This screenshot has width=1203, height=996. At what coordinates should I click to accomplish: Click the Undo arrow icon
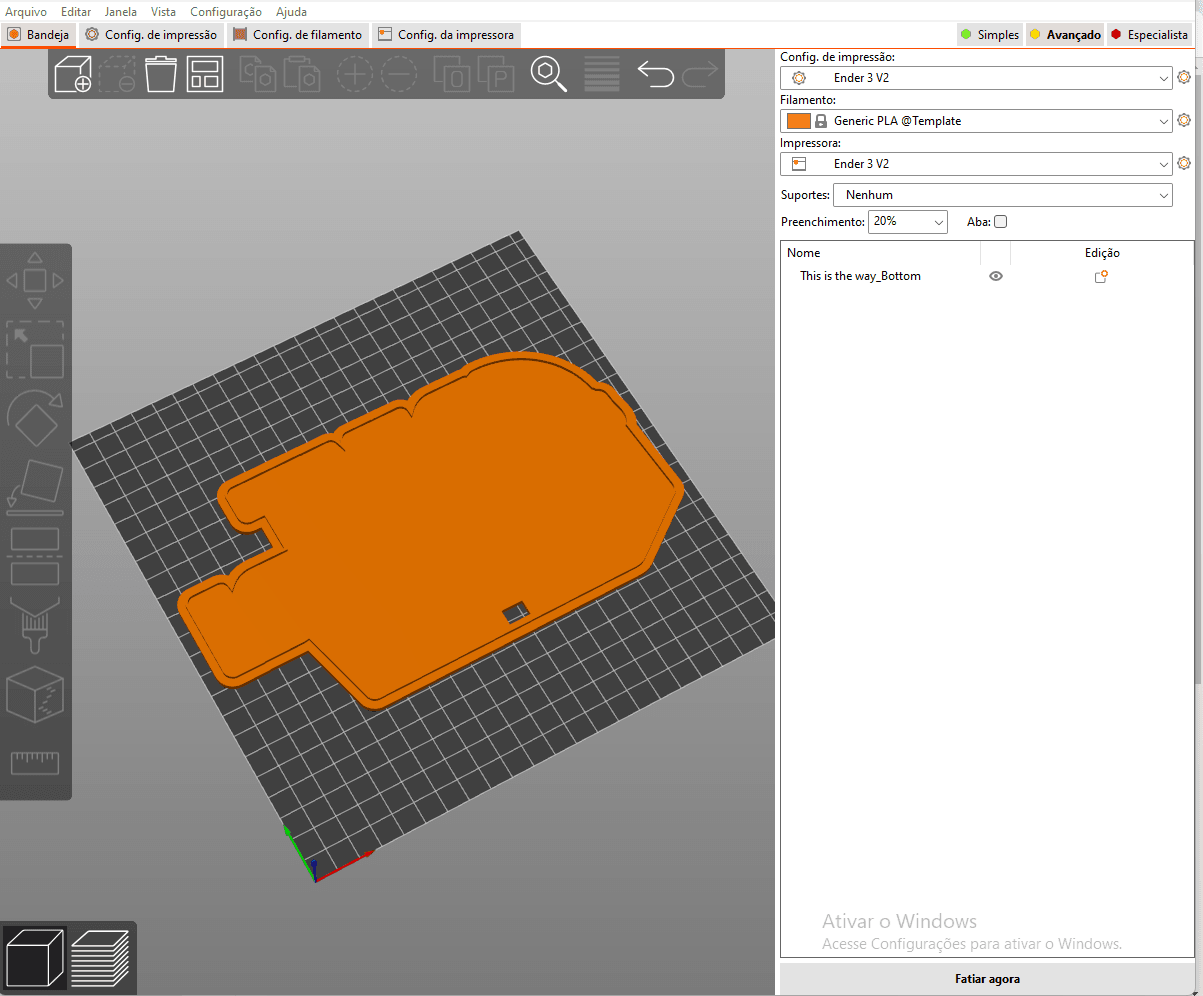pos(655,75)
